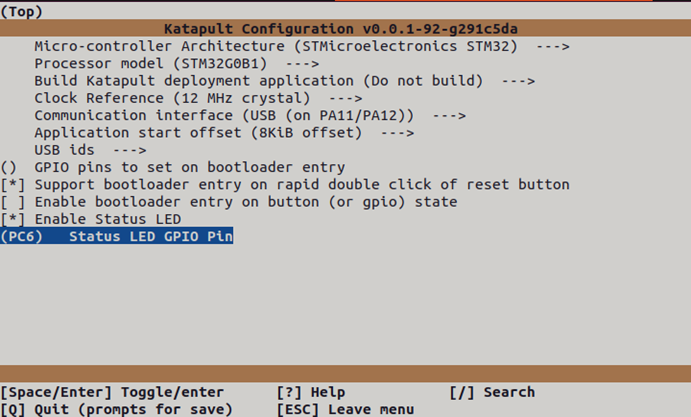
Task: Edit GPIO pins to set on bootloader entry
Action: click(189, 167)
